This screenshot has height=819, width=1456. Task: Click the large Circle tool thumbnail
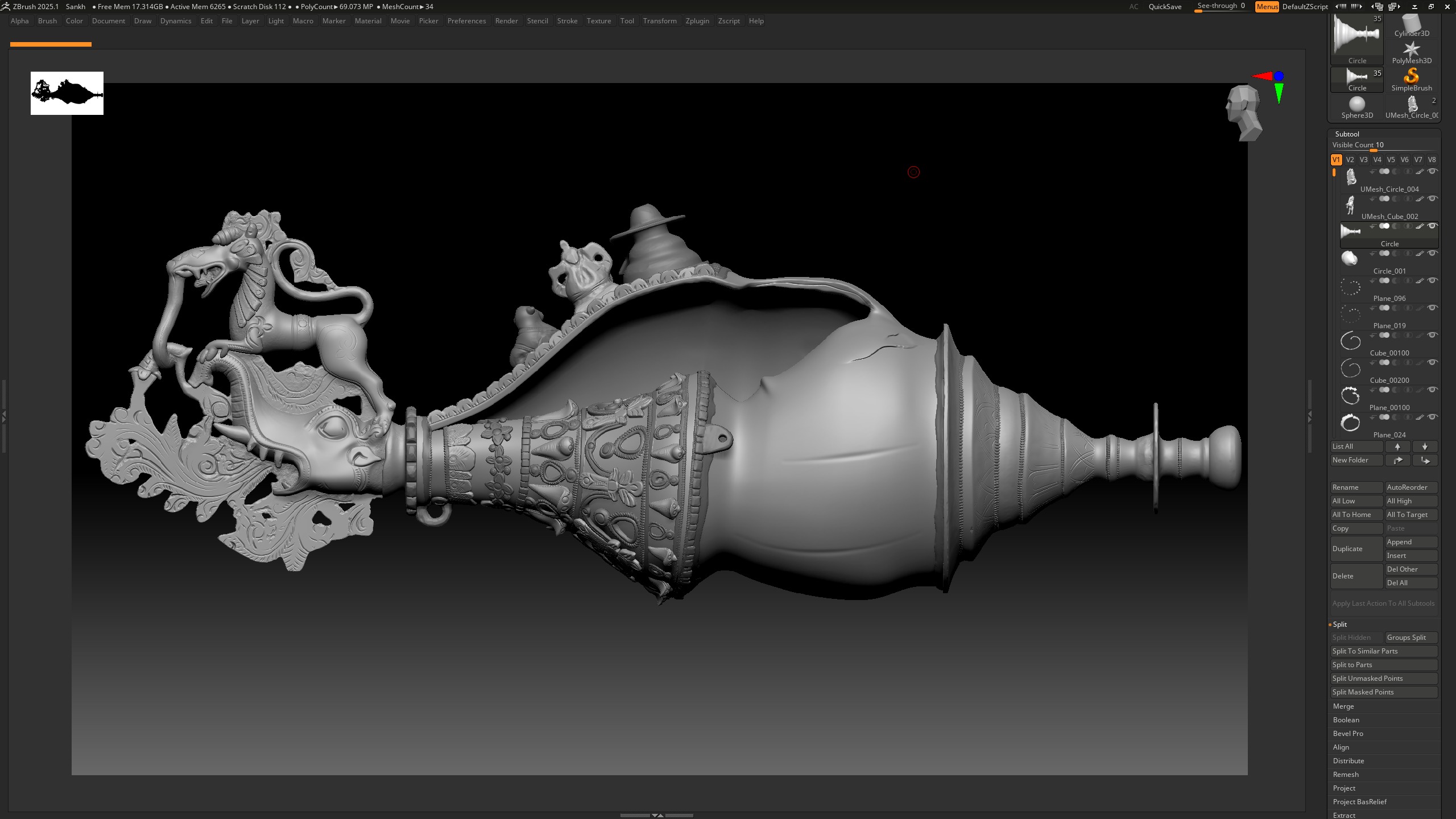1357,39
